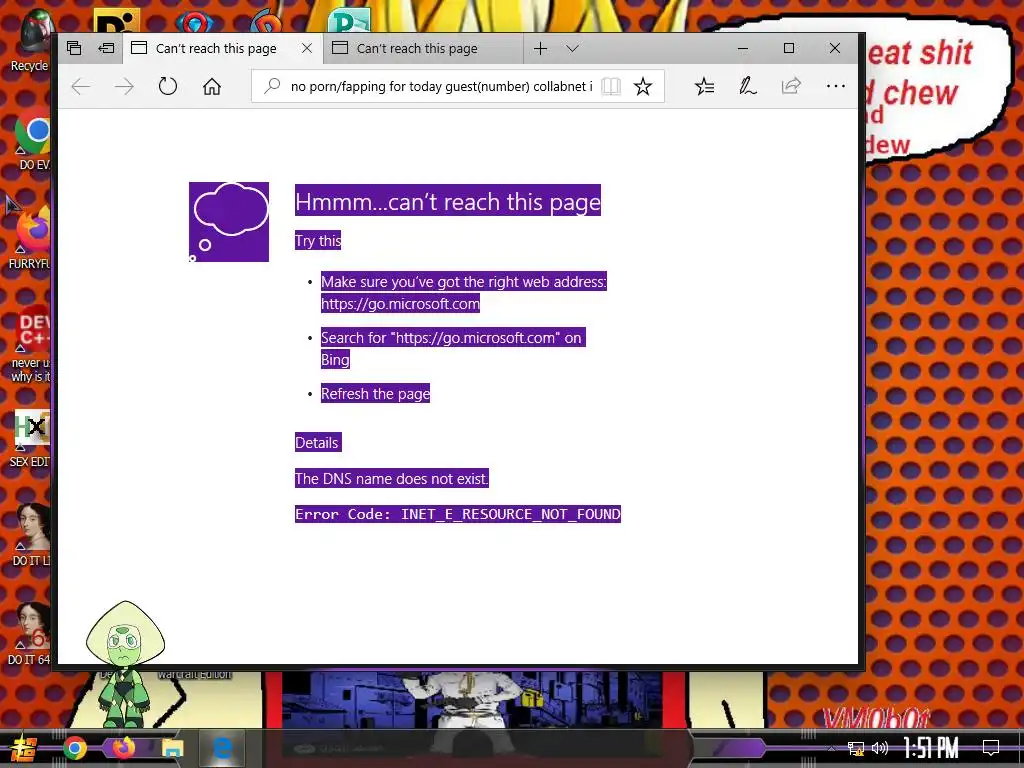Open the HxD editor desktop shortcut
The width and height of the screenshot is (1024, 768).
[31, 438]
